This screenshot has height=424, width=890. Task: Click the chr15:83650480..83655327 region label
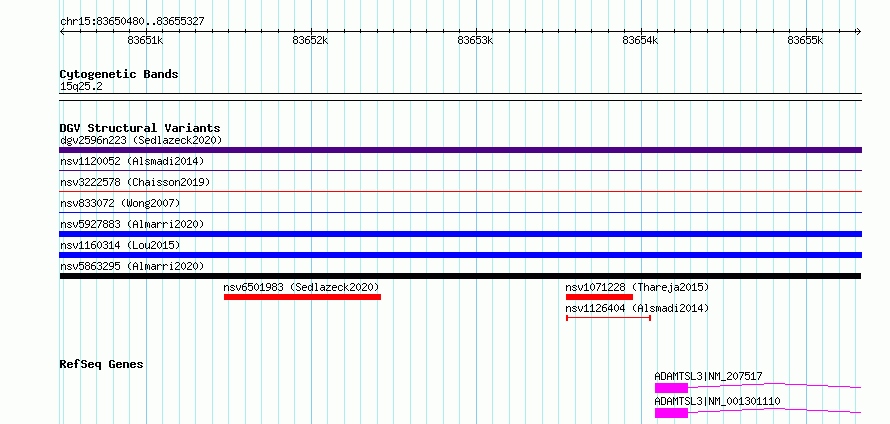[132, 22]
